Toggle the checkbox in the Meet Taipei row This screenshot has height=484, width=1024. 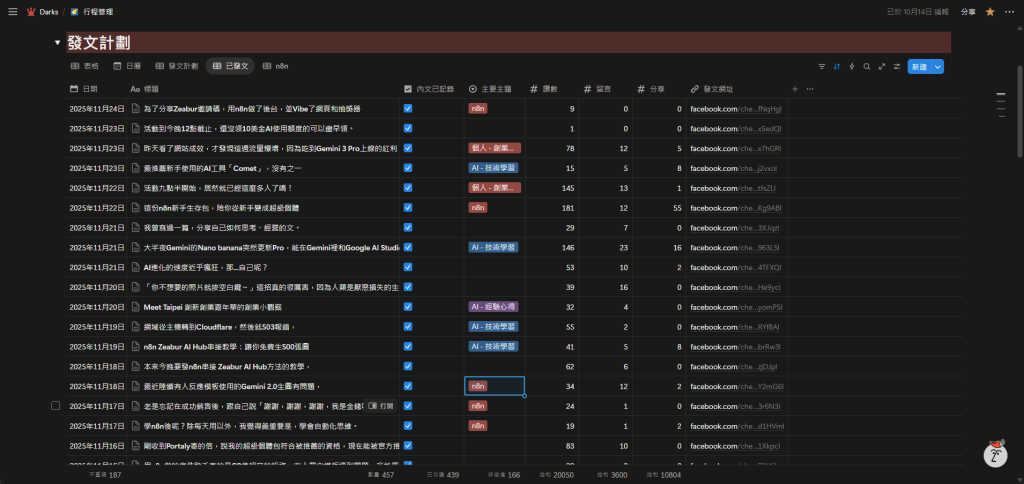[407, 307]
